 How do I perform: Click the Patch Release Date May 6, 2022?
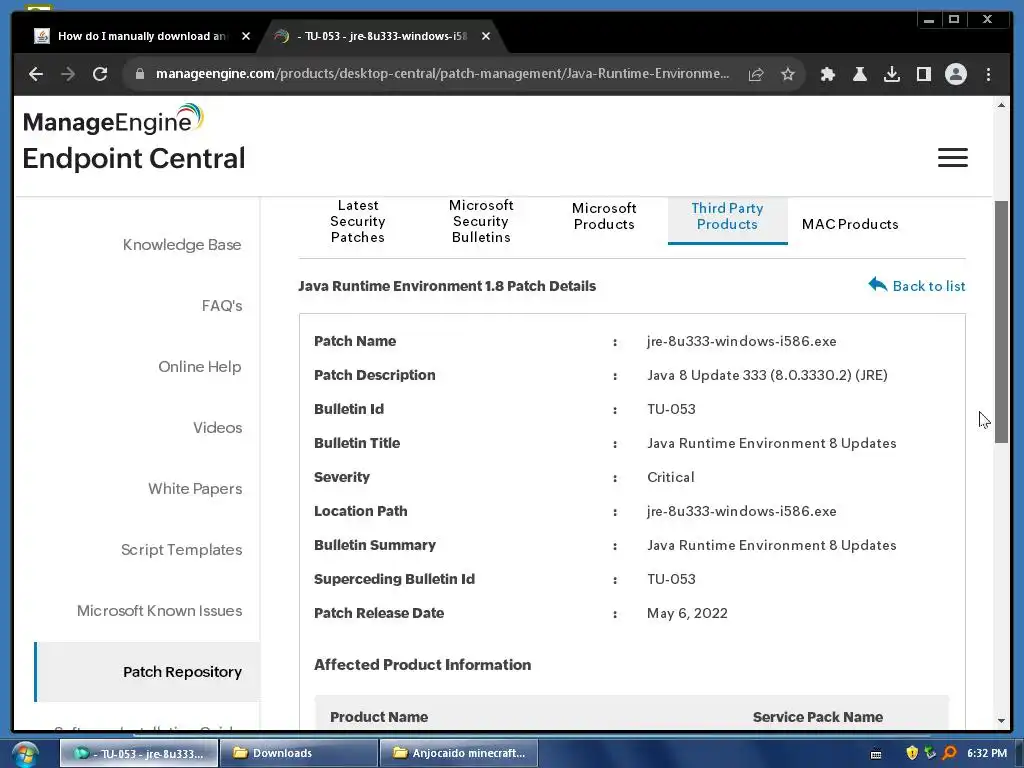pyautogui.click(x=687, y=613)
